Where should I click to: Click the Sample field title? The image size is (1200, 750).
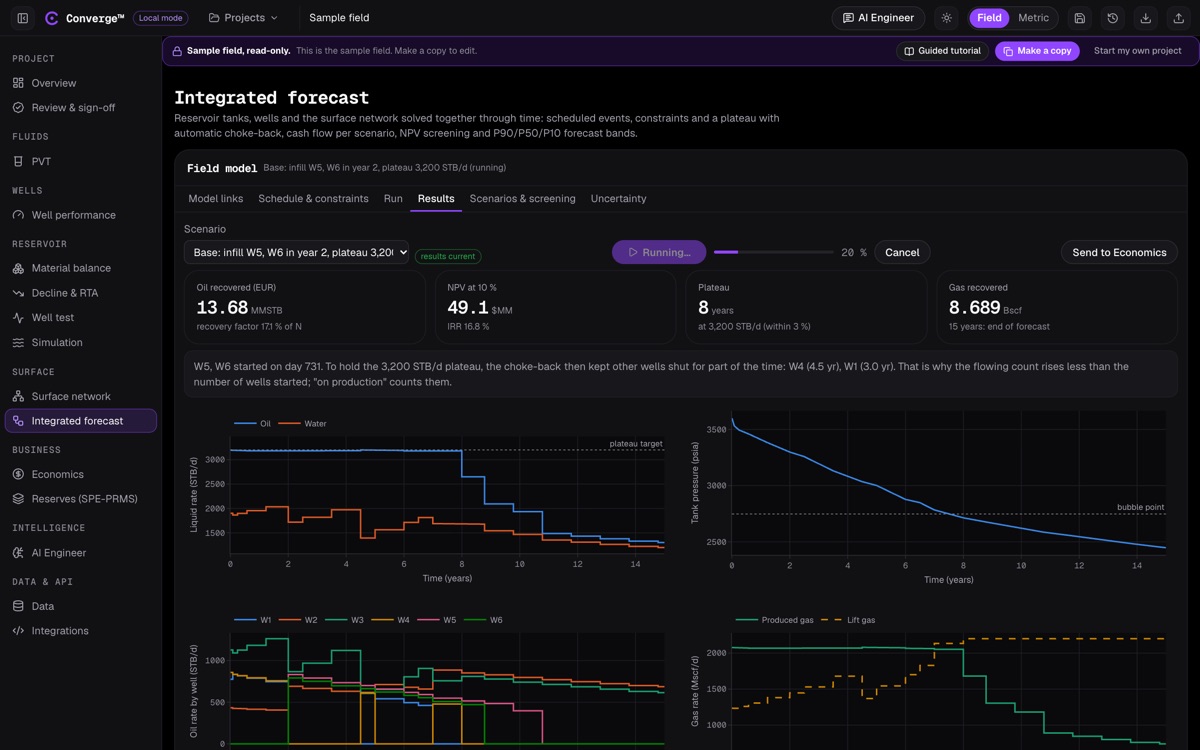click(x=339, y=18)
